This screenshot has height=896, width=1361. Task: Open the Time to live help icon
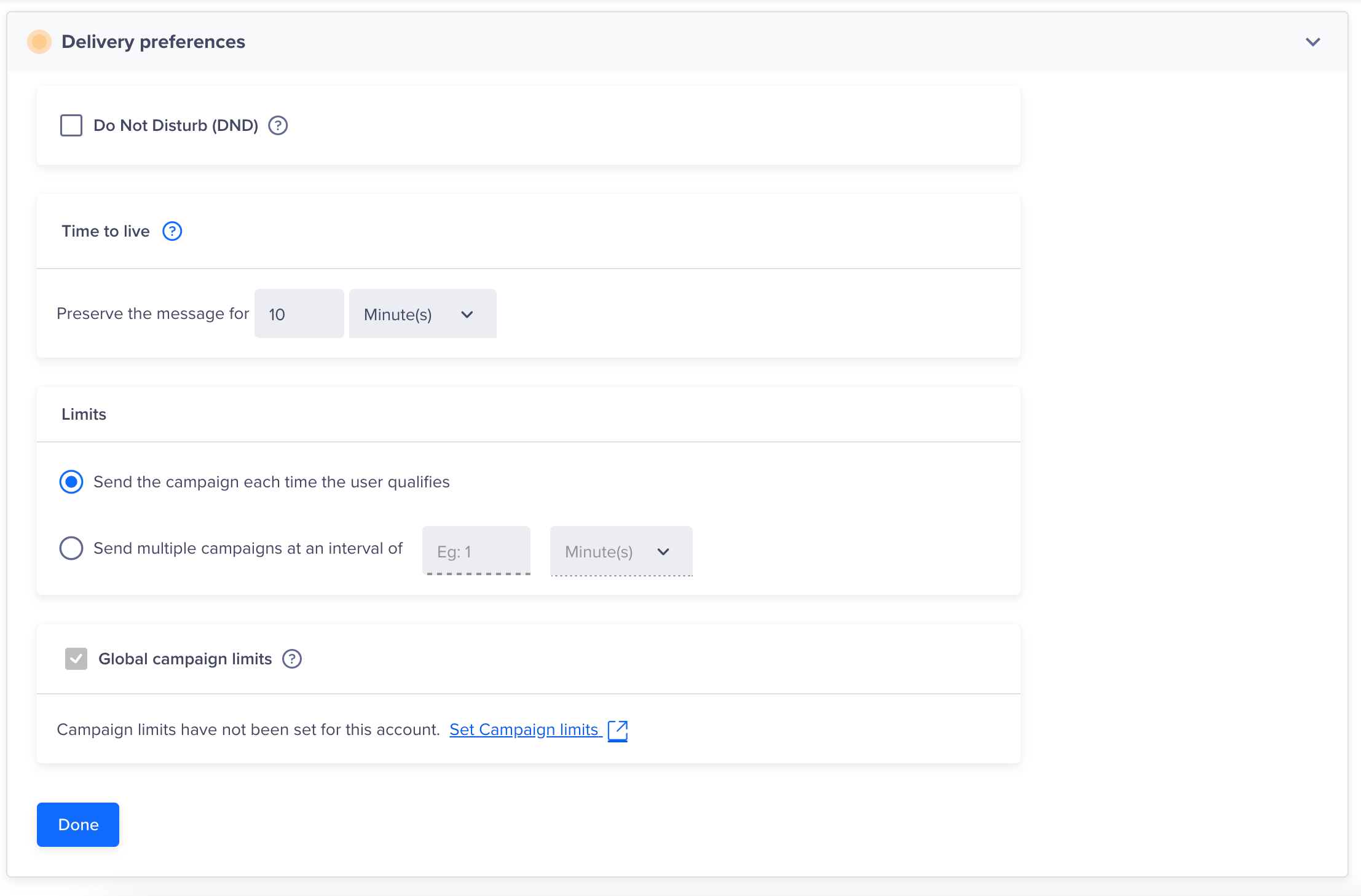[x=172, y=231]
